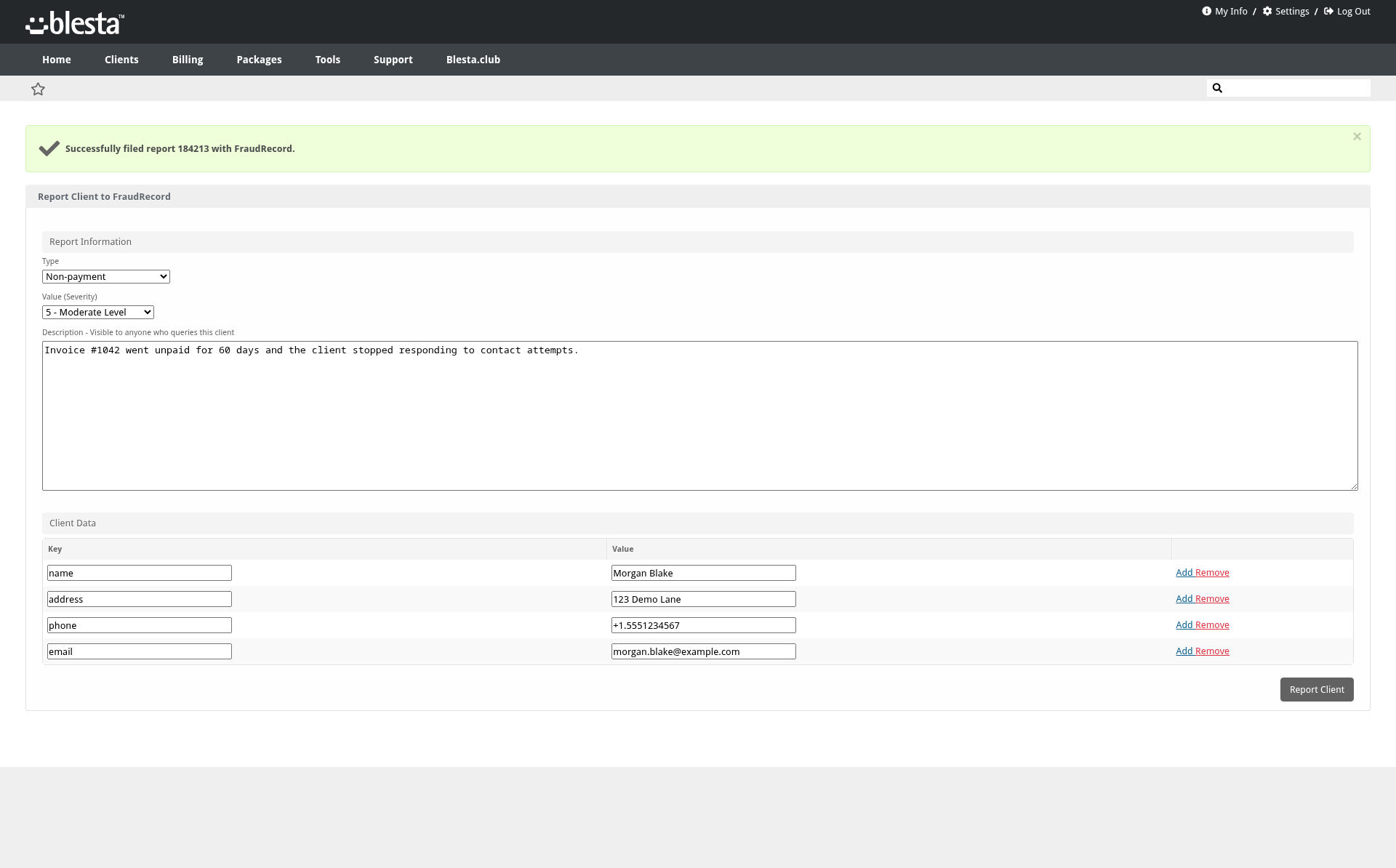This screenshot has width=1396, height=868.
Task: Click the Morgan Blake value field
Action: click(704, 573)
